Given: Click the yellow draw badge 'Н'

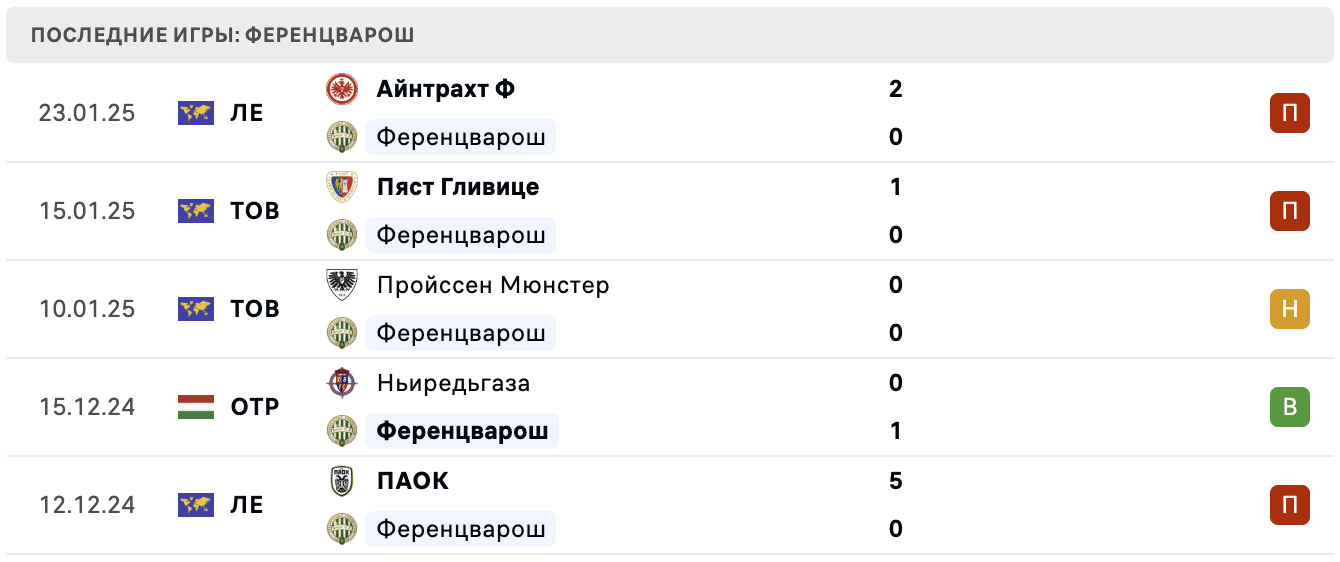Looking at the screenshot, I should point(1289,309).
